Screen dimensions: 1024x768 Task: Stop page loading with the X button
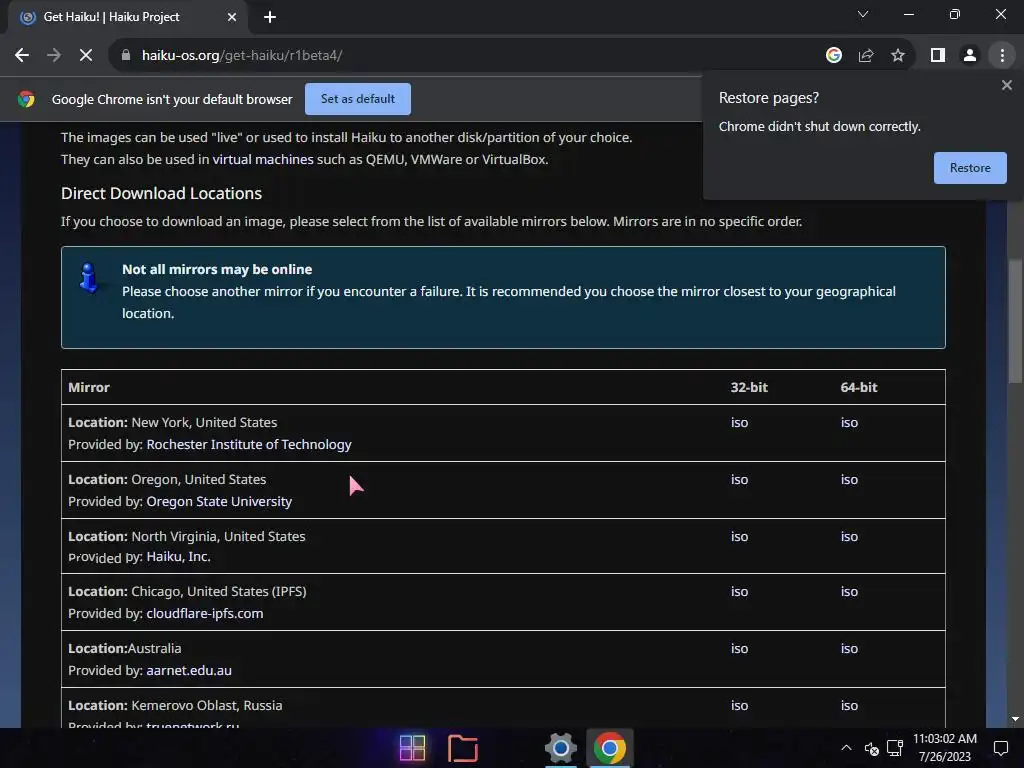pos(86,56)
